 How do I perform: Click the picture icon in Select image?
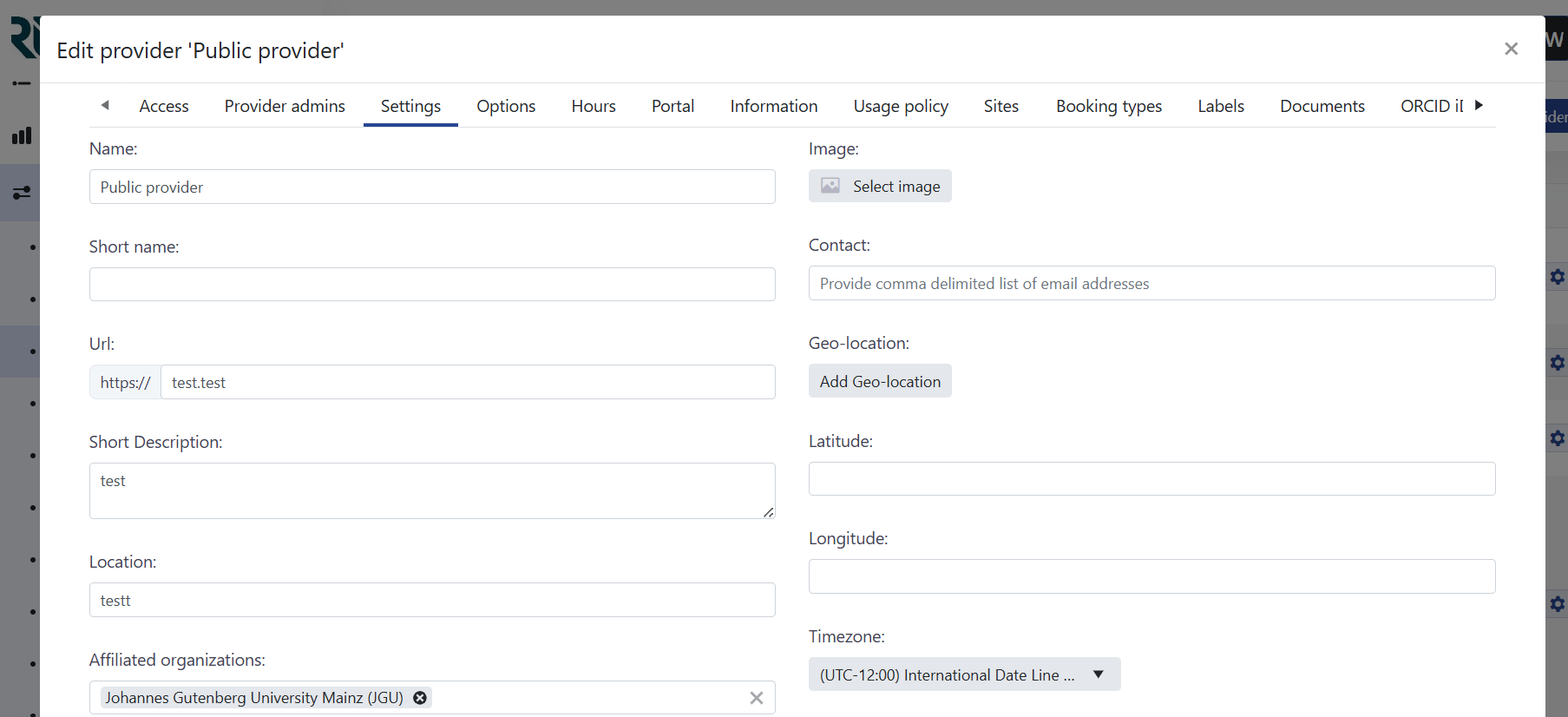click(x=830, y=186)
